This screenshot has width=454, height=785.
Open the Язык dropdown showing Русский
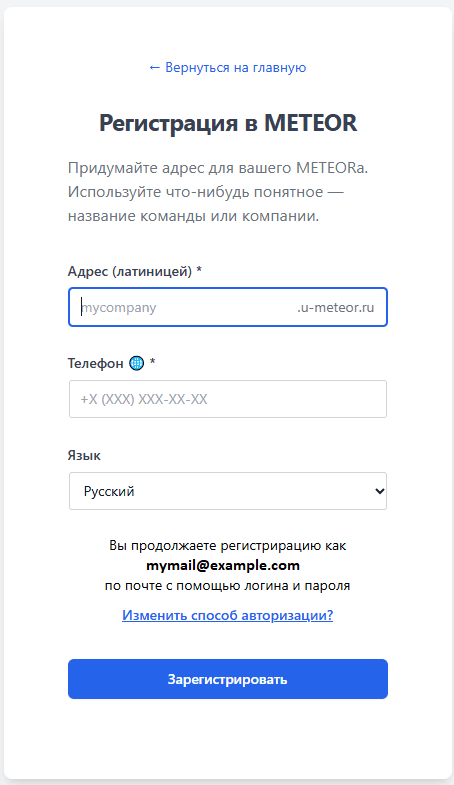[x=228, y=491]
